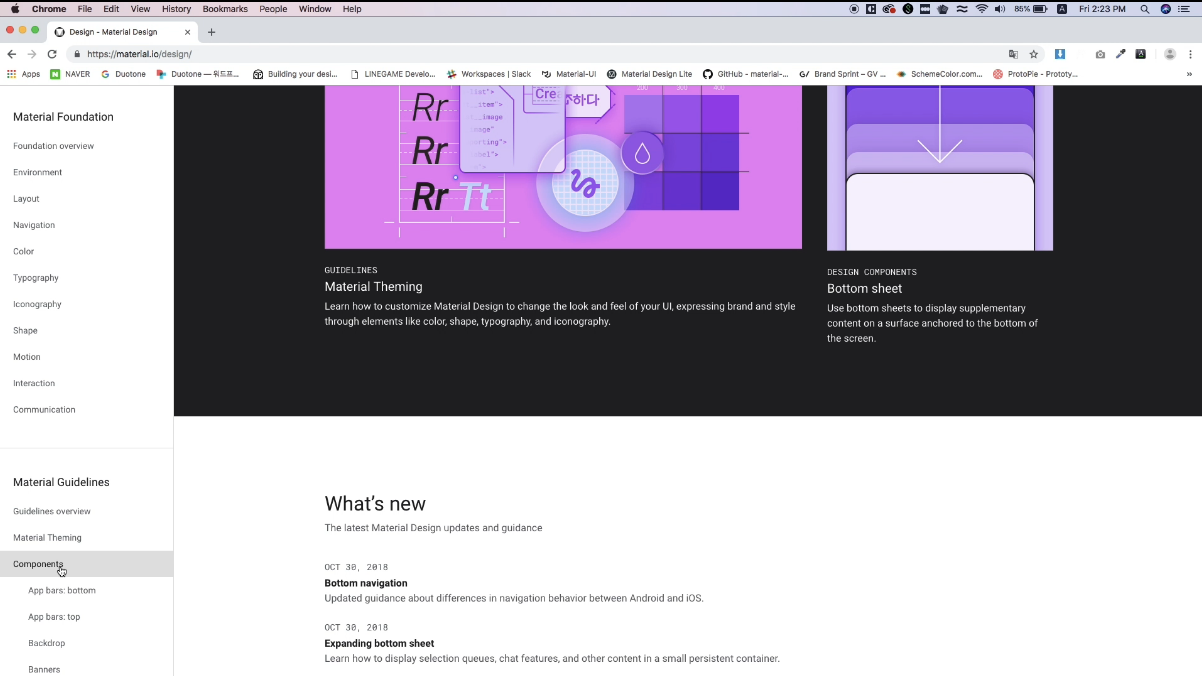Screen dimensions: 1202x676
Task: Open the Apple menu
Action: click(15, 9)
